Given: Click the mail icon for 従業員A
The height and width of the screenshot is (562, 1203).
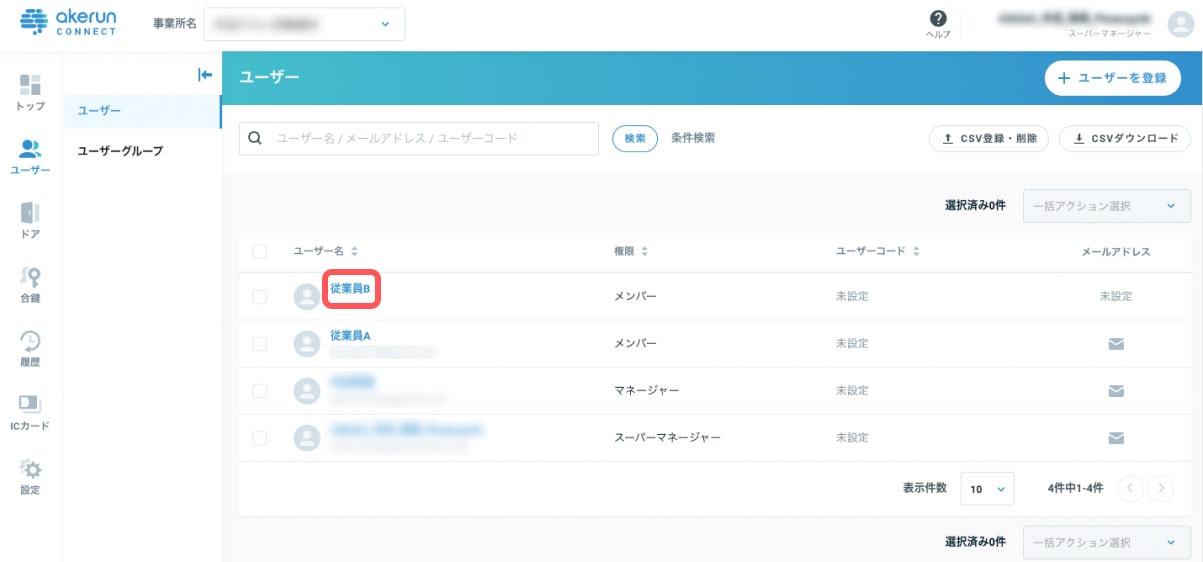Looking at the screenshot, I should point(1116,344).
